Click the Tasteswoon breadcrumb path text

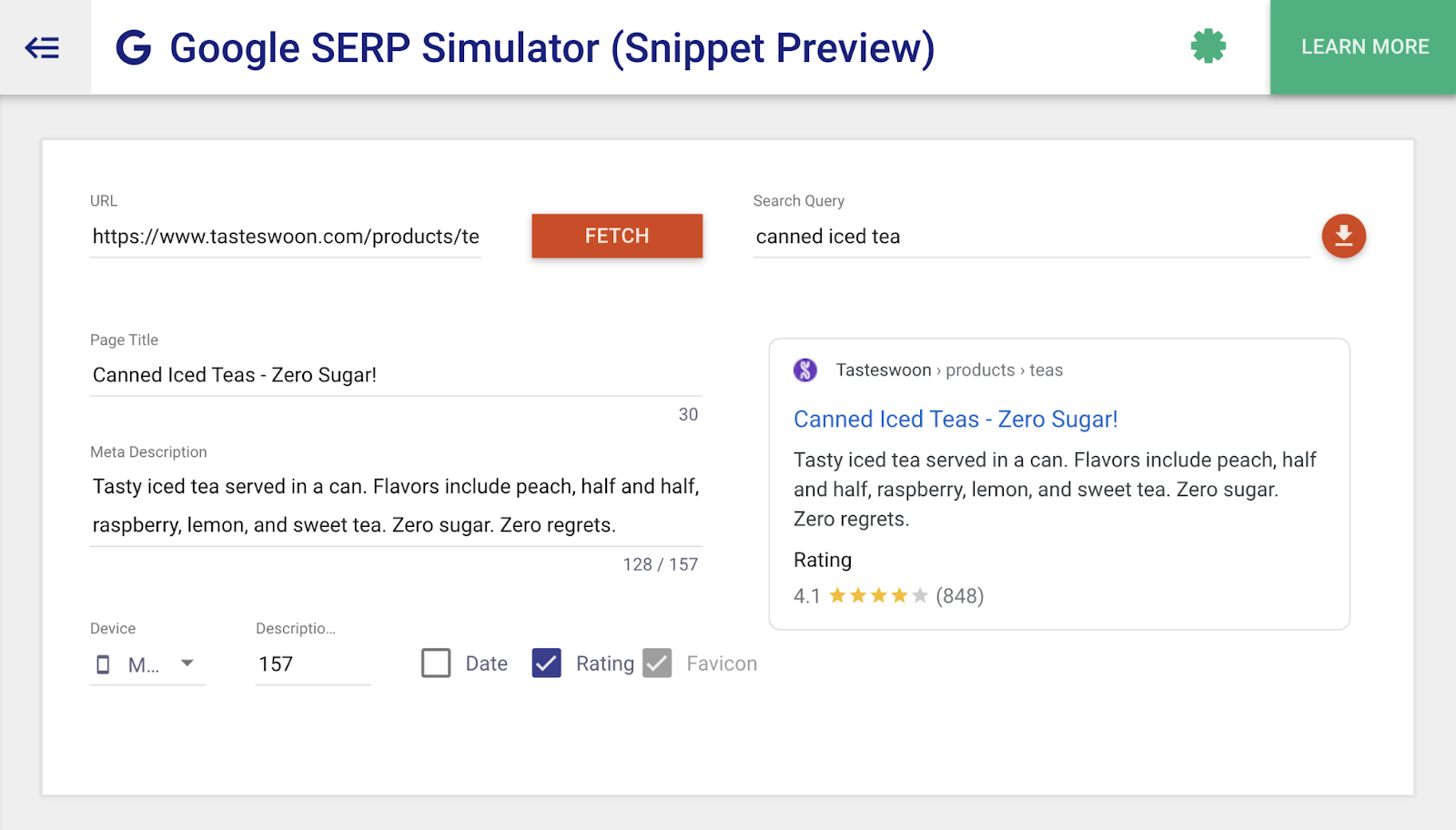949,370
